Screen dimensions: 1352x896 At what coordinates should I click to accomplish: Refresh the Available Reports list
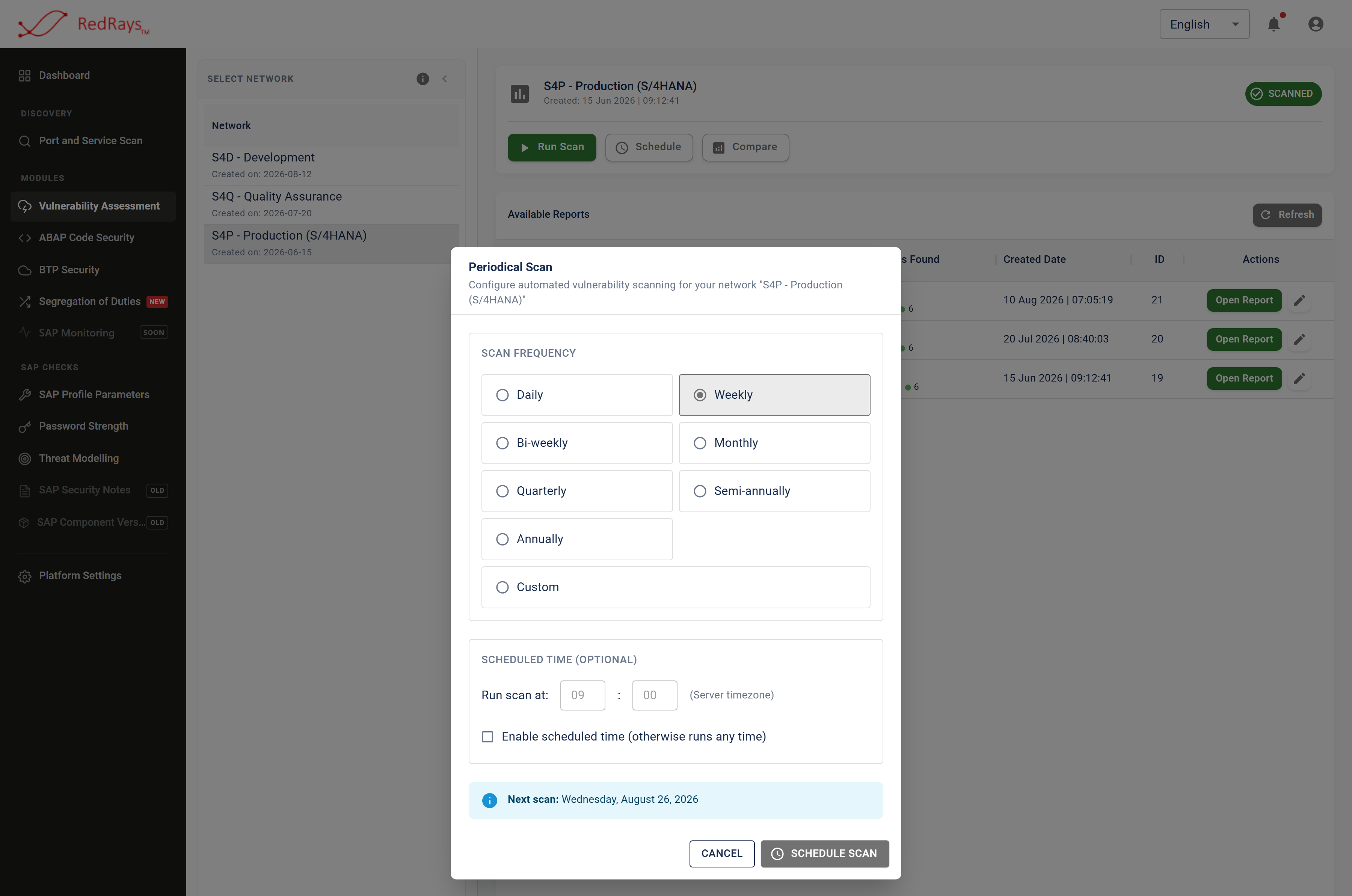pyautogui.click(x=1287, y=215)
